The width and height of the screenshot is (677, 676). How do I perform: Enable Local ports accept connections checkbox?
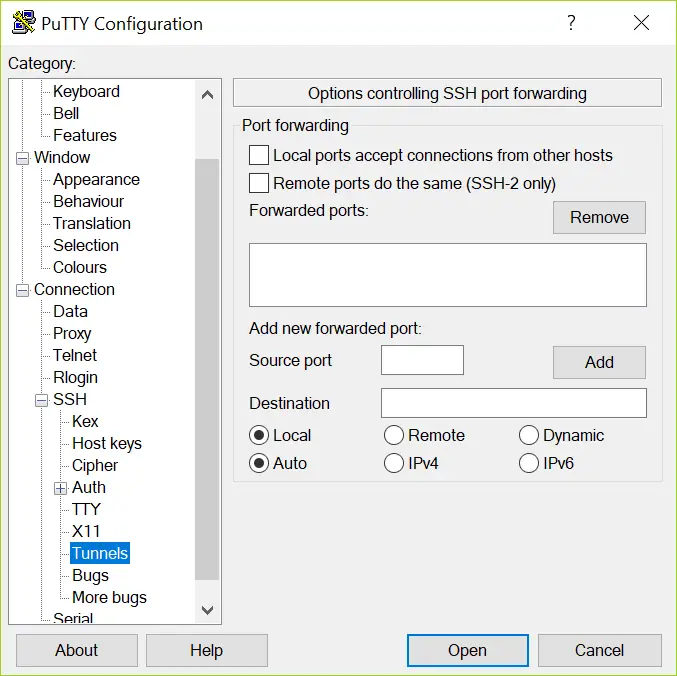259,155
